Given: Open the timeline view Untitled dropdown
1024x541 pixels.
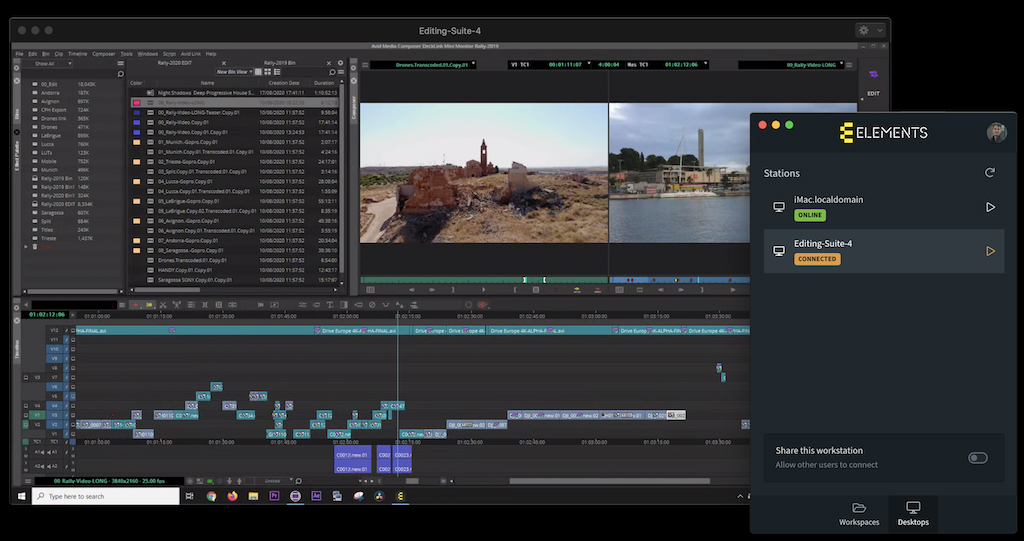Looking at the screenshot, I should click(x=275, y=481).
